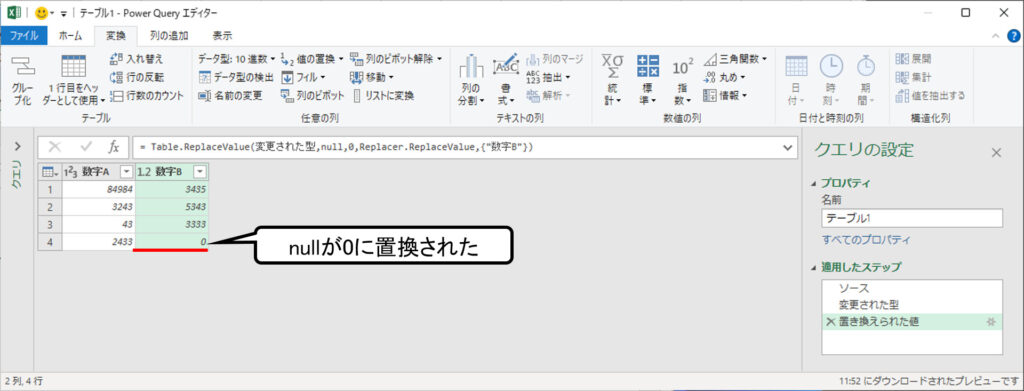Click the 統計 (Statistics) icon

(613, 65)
